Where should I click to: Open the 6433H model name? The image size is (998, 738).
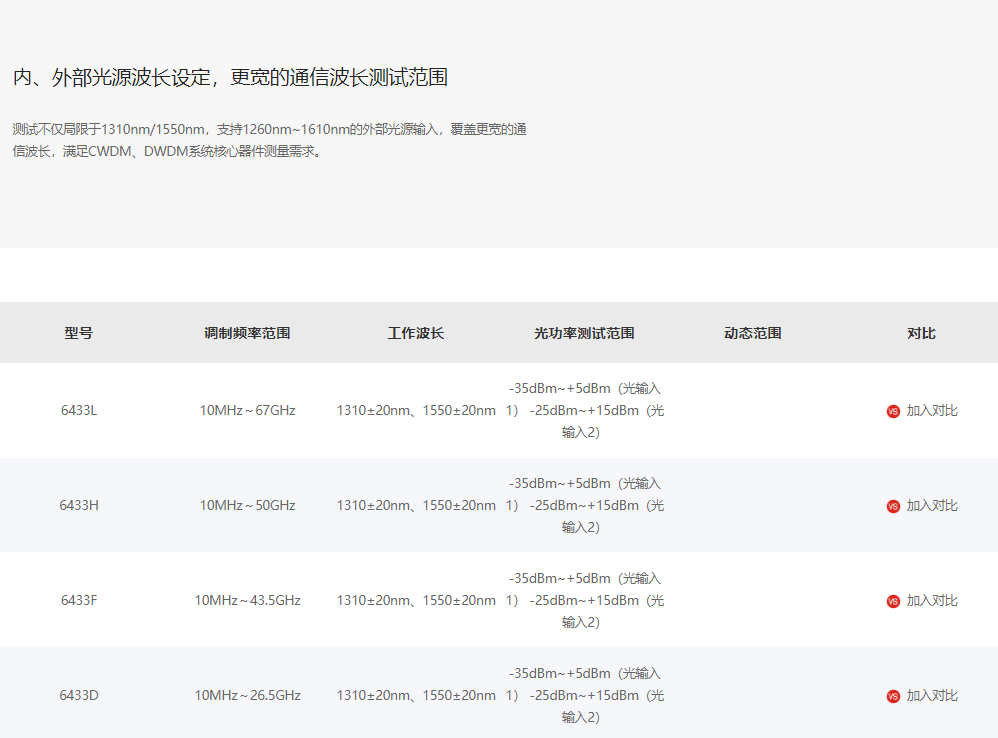(x=79, y=506)
